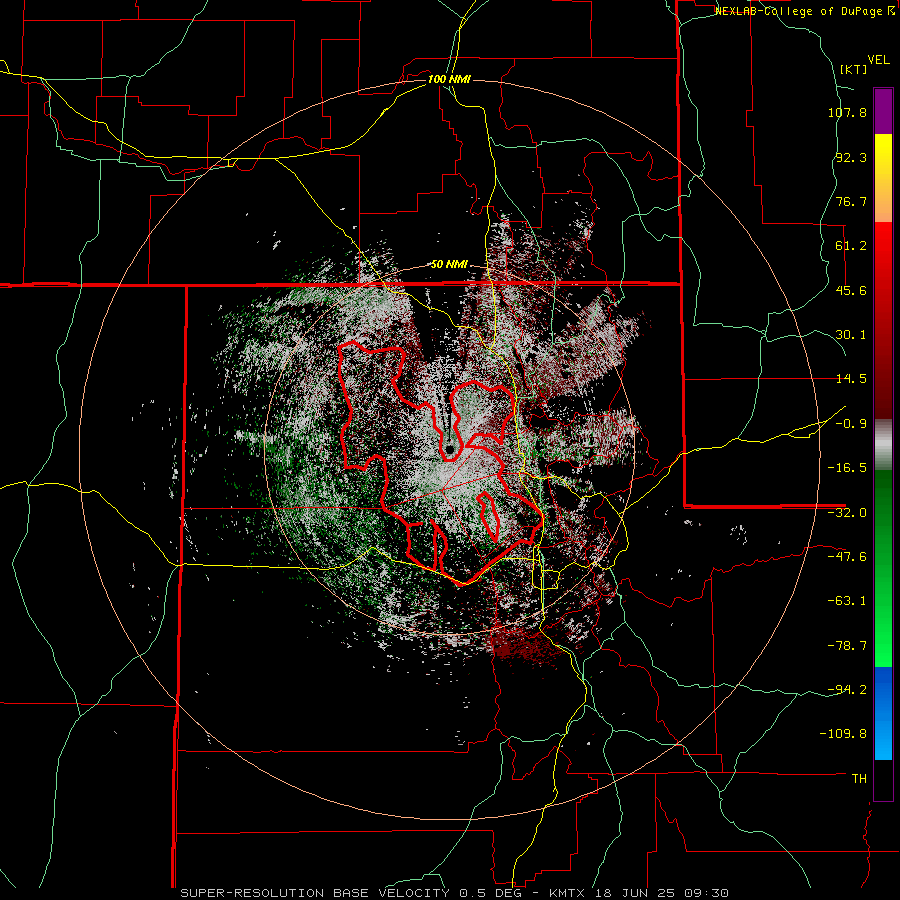Click the blue segment of the color bar
This screenshot has height=900, width=900.
[x=883, y=713]
